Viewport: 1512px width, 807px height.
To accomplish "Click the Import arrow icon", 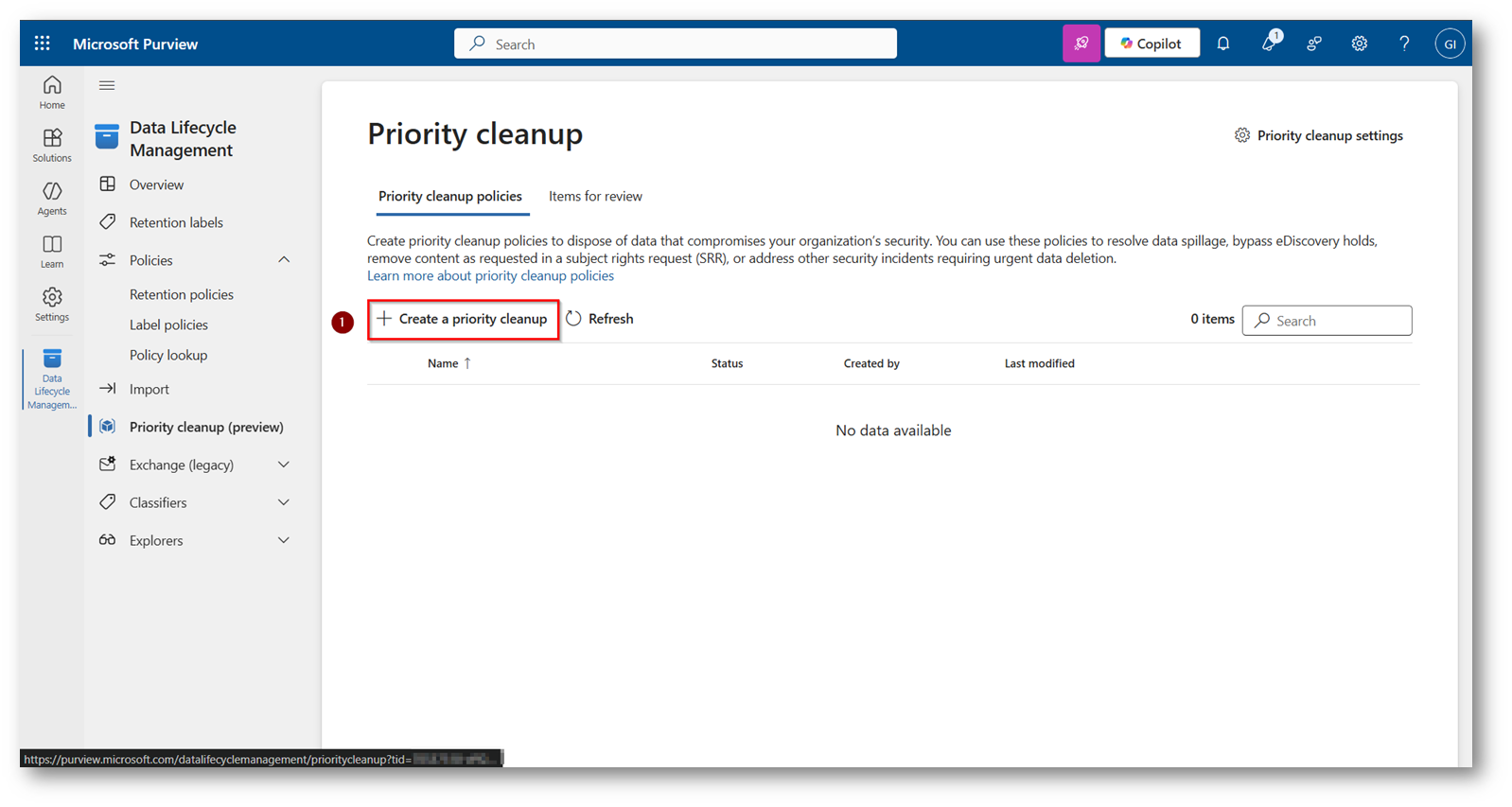I will tap(108, 388).
